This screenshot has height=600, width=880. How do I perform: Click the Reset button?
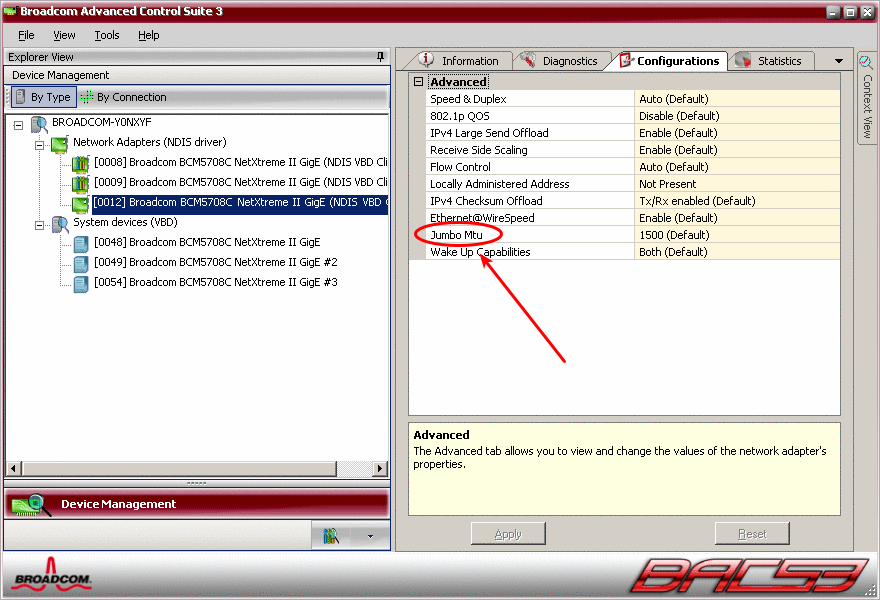pos(751,533)
